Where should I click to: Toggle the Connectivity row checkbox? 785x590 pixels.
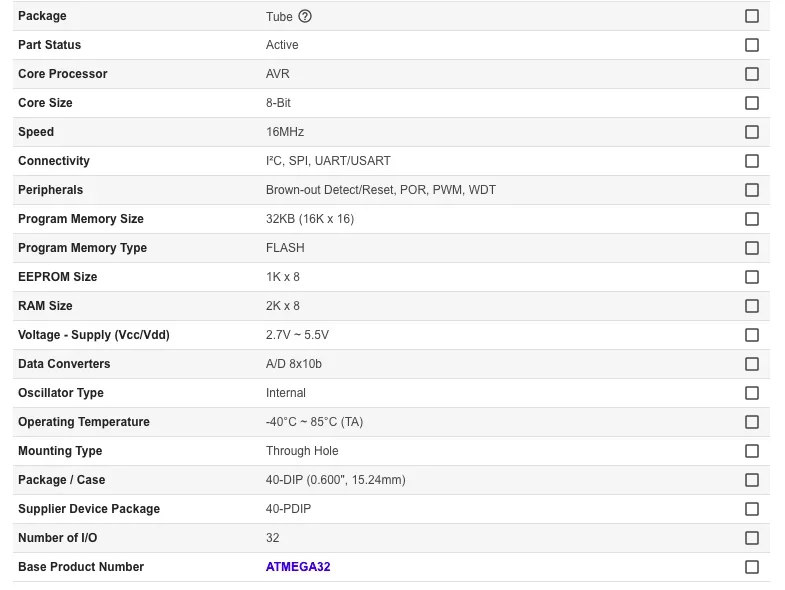point(752,161)
